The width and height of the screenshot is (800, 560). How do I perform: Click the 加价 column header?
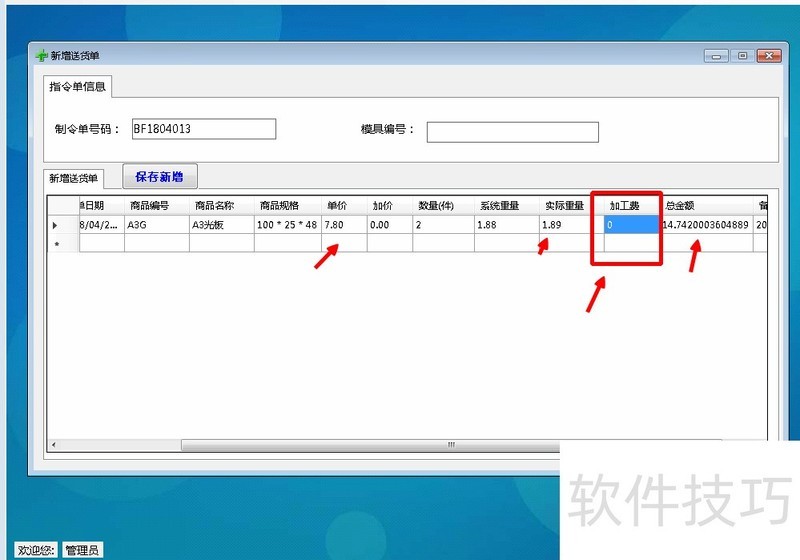pyautogui.click(x=390, y=205)
